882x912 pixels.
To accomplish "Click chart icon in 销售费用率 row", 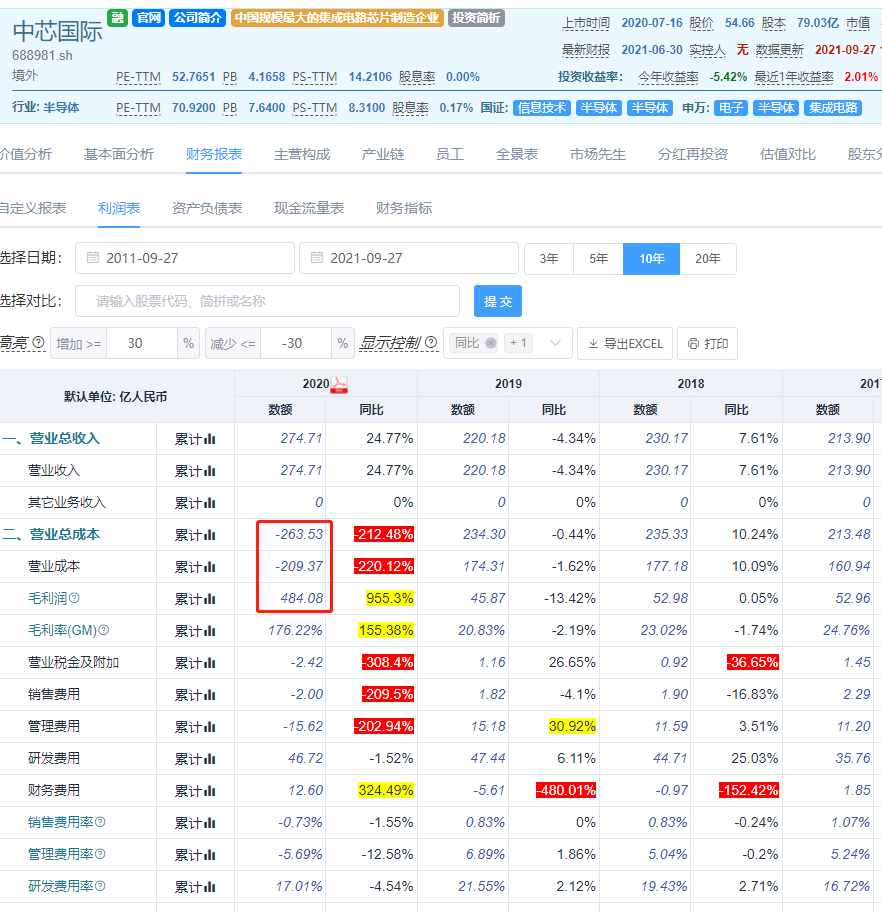I will (x=210, y=823).
